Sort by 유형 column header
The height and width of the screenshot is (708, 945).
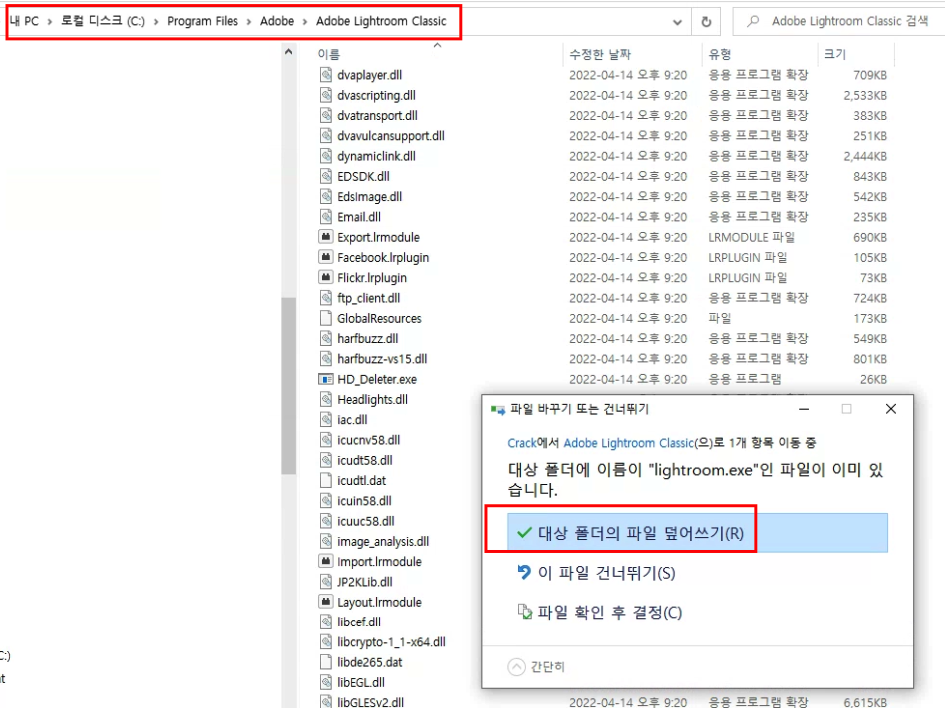click(x=720, y=54)
